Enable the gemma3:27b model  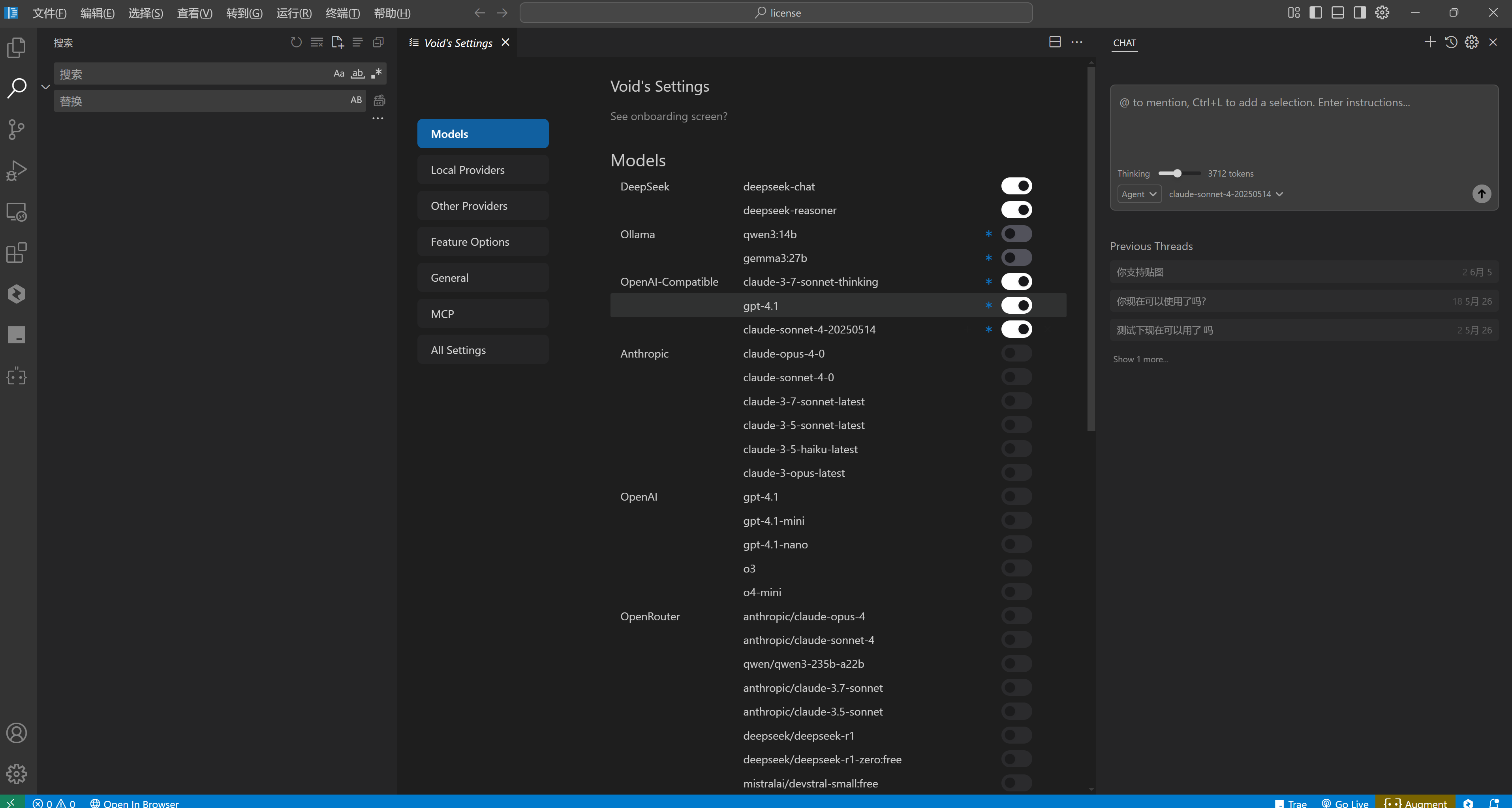1016,258
